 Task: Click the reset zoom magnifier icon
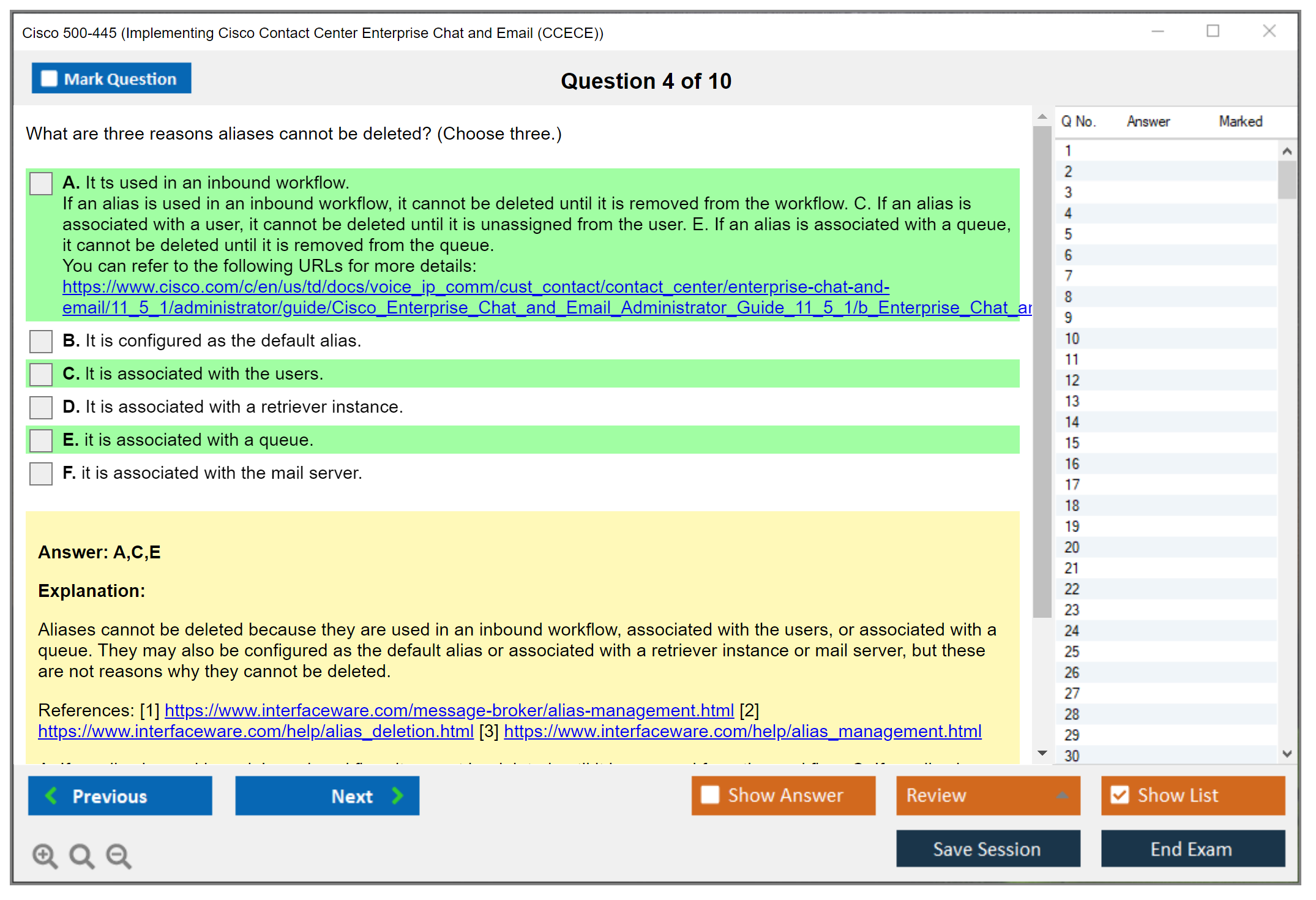[81, 855]
